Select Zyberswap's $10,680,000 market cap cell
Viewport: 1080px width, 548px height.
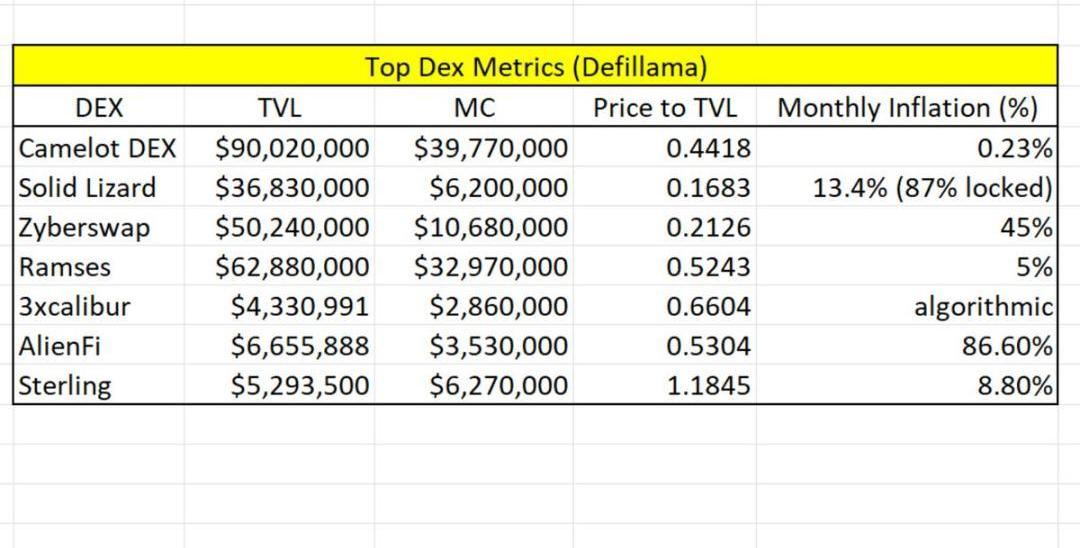[491, 228]
